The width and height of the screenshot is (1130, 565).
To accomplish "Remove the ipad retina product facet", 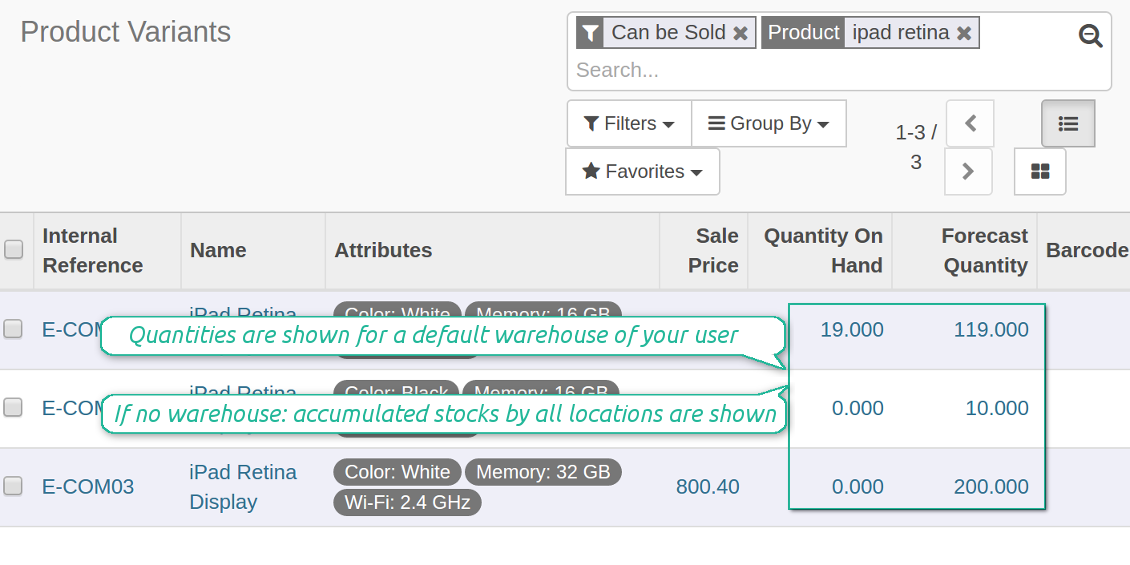I will (964, 33).
